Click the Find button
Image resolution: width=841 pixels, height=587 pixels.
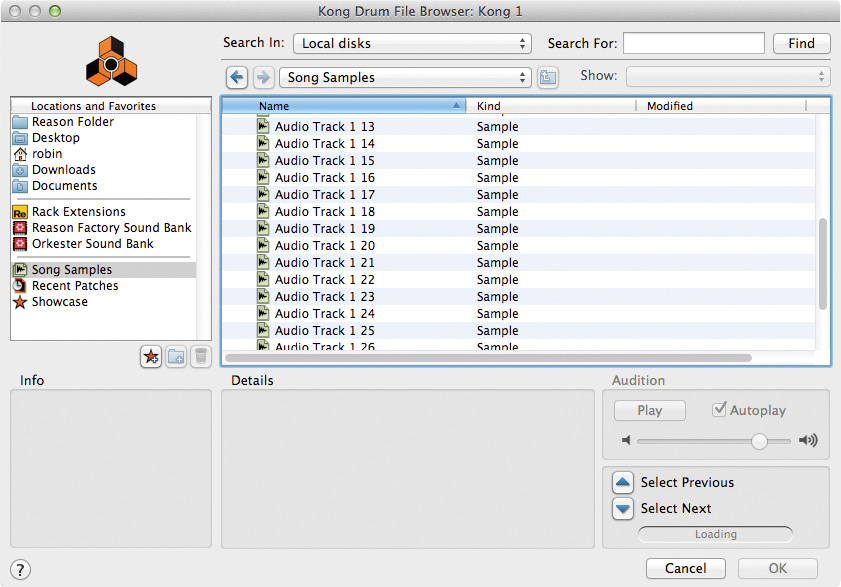coord(801,43)
